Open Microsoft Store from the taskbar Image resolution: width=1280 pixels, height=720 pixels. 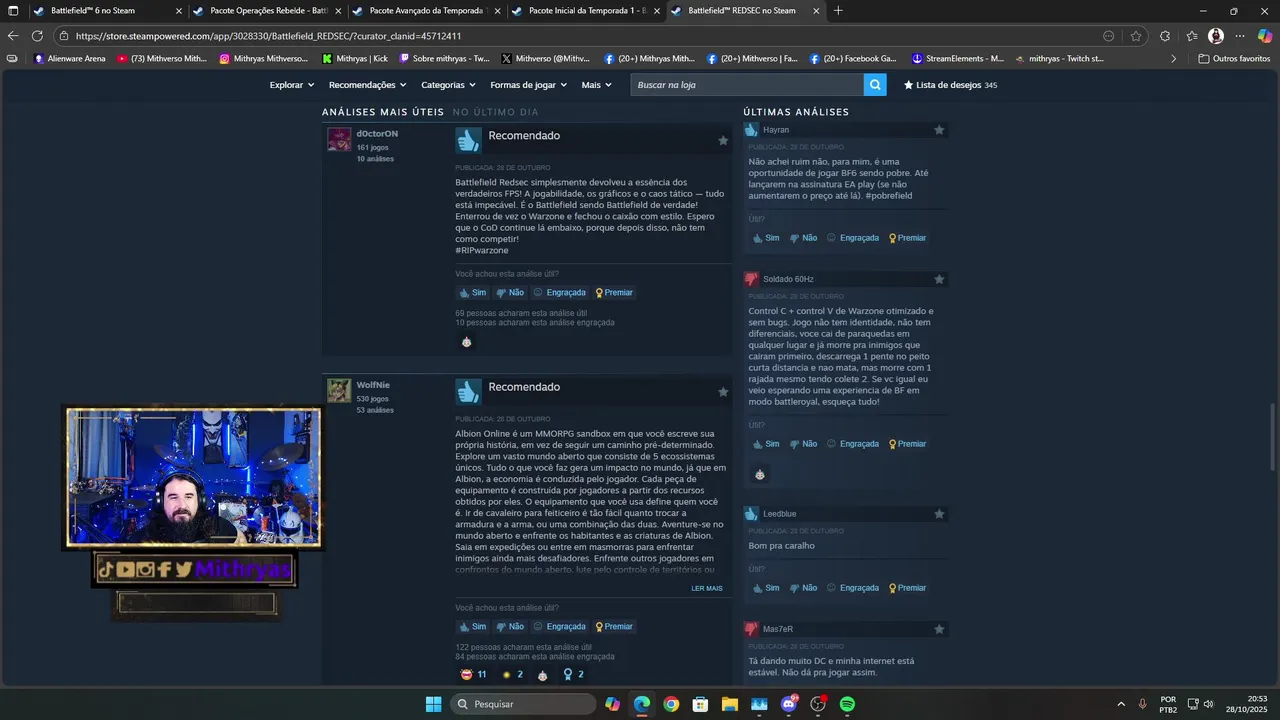pyautogui.click(x=700, y=704)
